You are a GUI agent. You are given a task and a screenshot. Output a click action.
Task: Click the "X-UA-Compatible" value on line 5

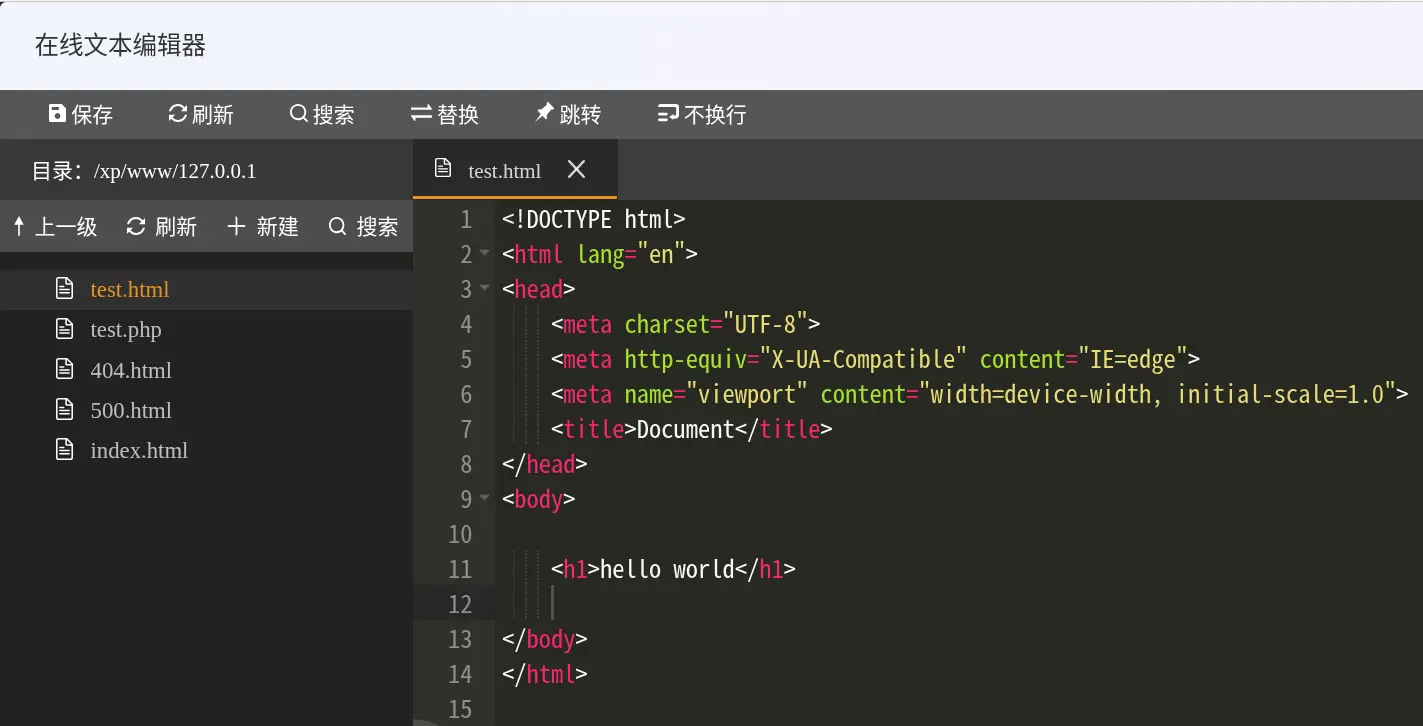[863, 359]
